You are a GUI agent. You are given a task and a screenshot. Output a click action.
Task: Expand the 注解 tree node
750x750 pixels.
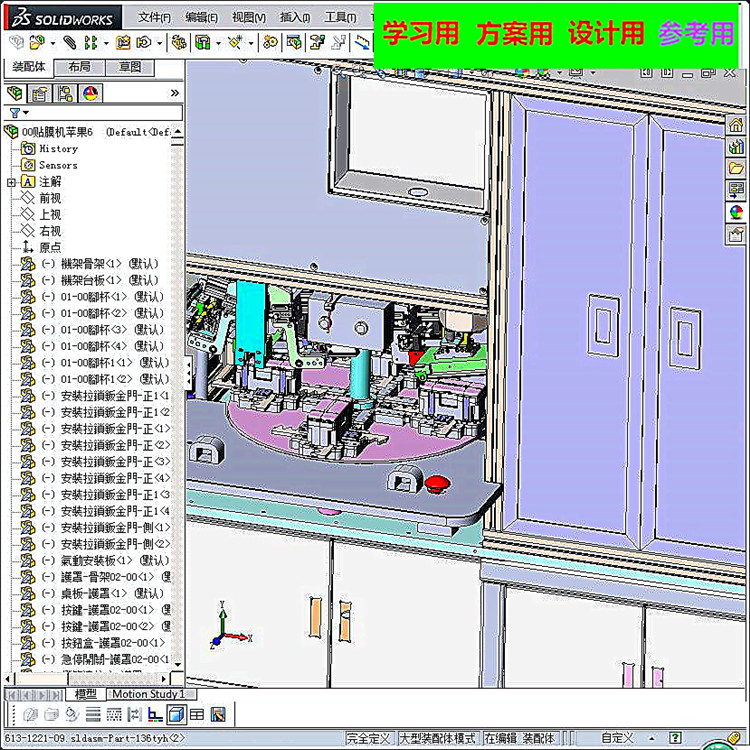coord(11,182)
